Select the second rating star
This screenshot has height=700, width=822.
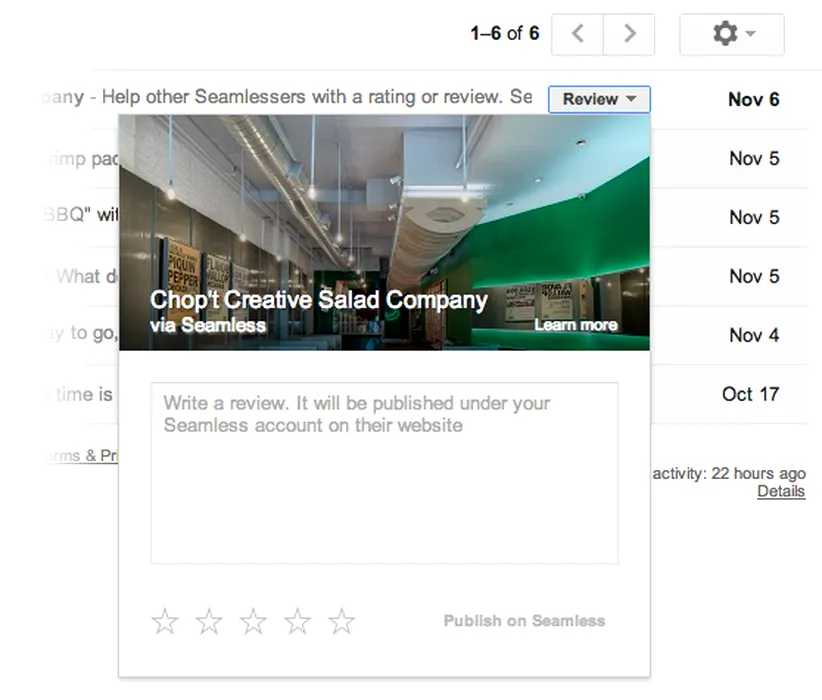209,622
